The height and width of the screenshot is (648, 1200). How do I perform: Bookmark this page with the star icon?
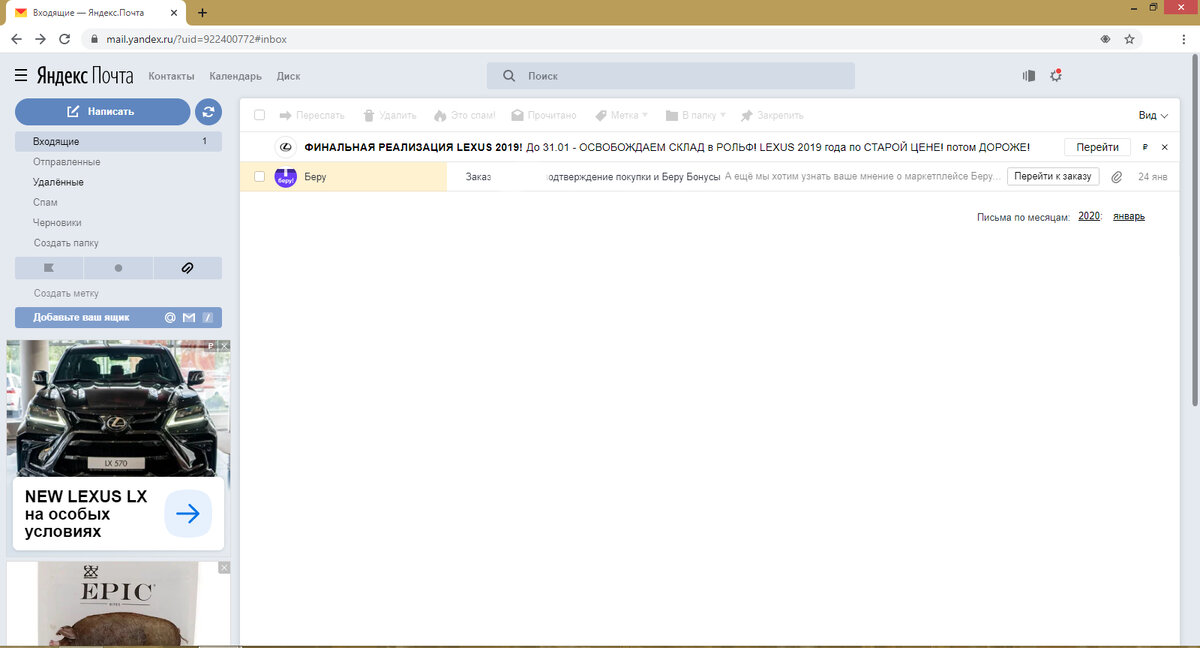pyautogui.click(x=1129, y=39)
